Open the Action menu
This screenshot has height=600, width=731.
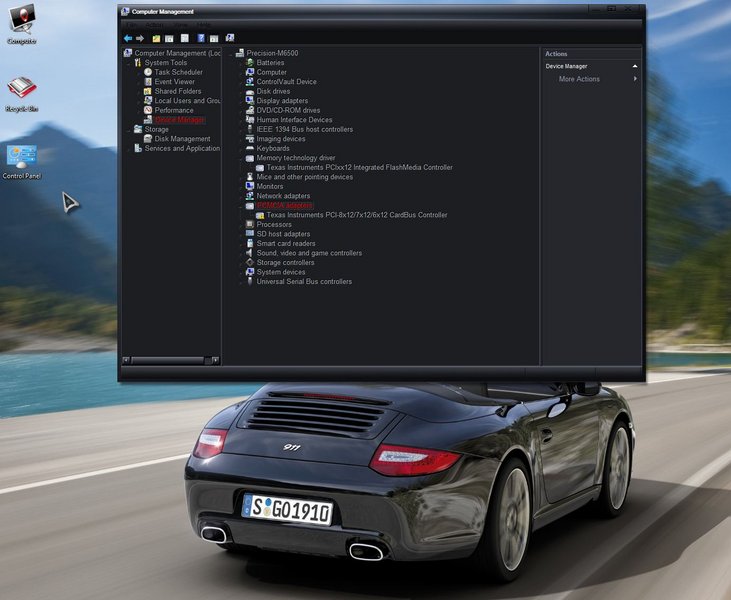click(154, 24)
